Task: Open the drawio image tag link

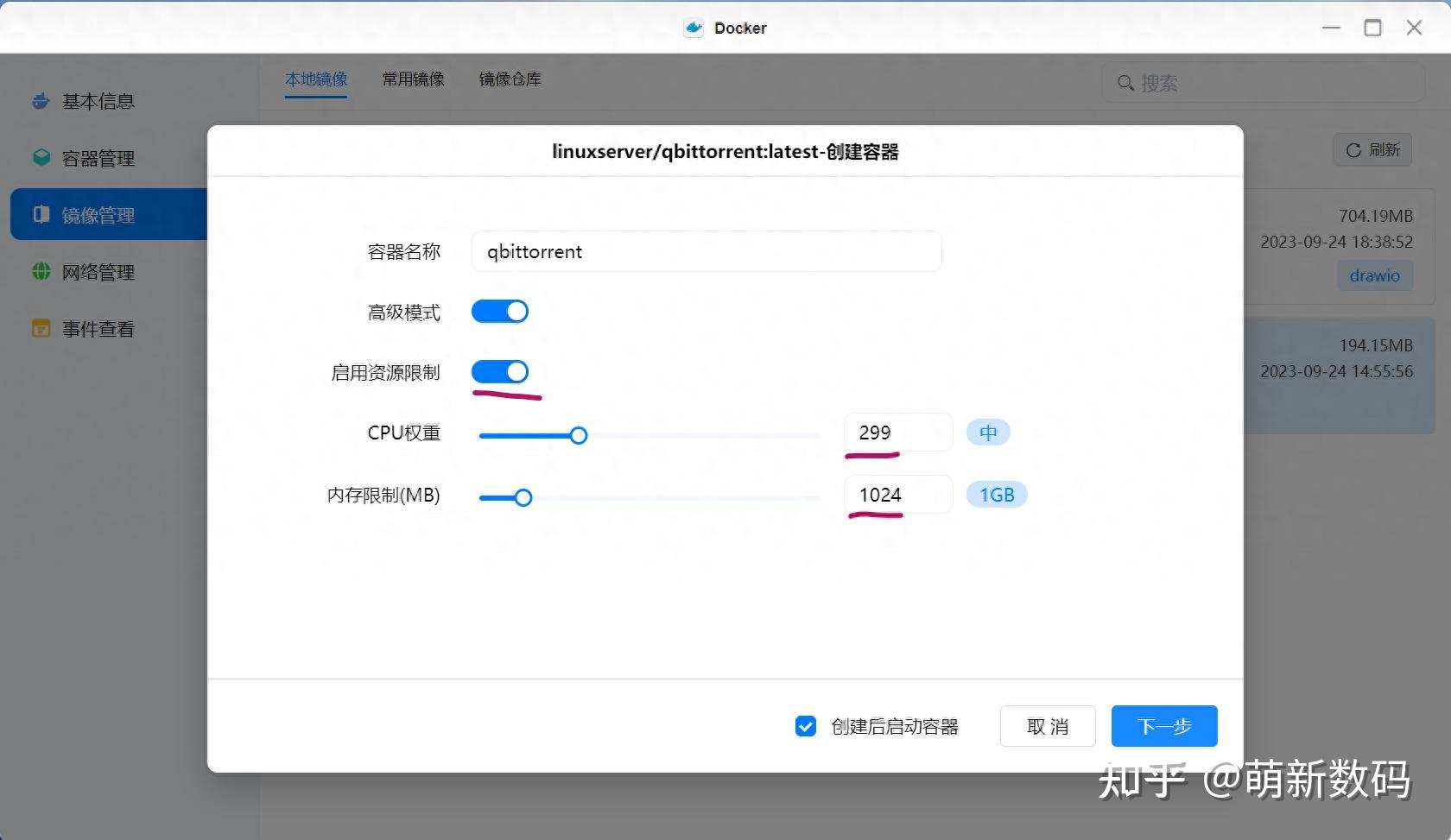Action: 1374,275
